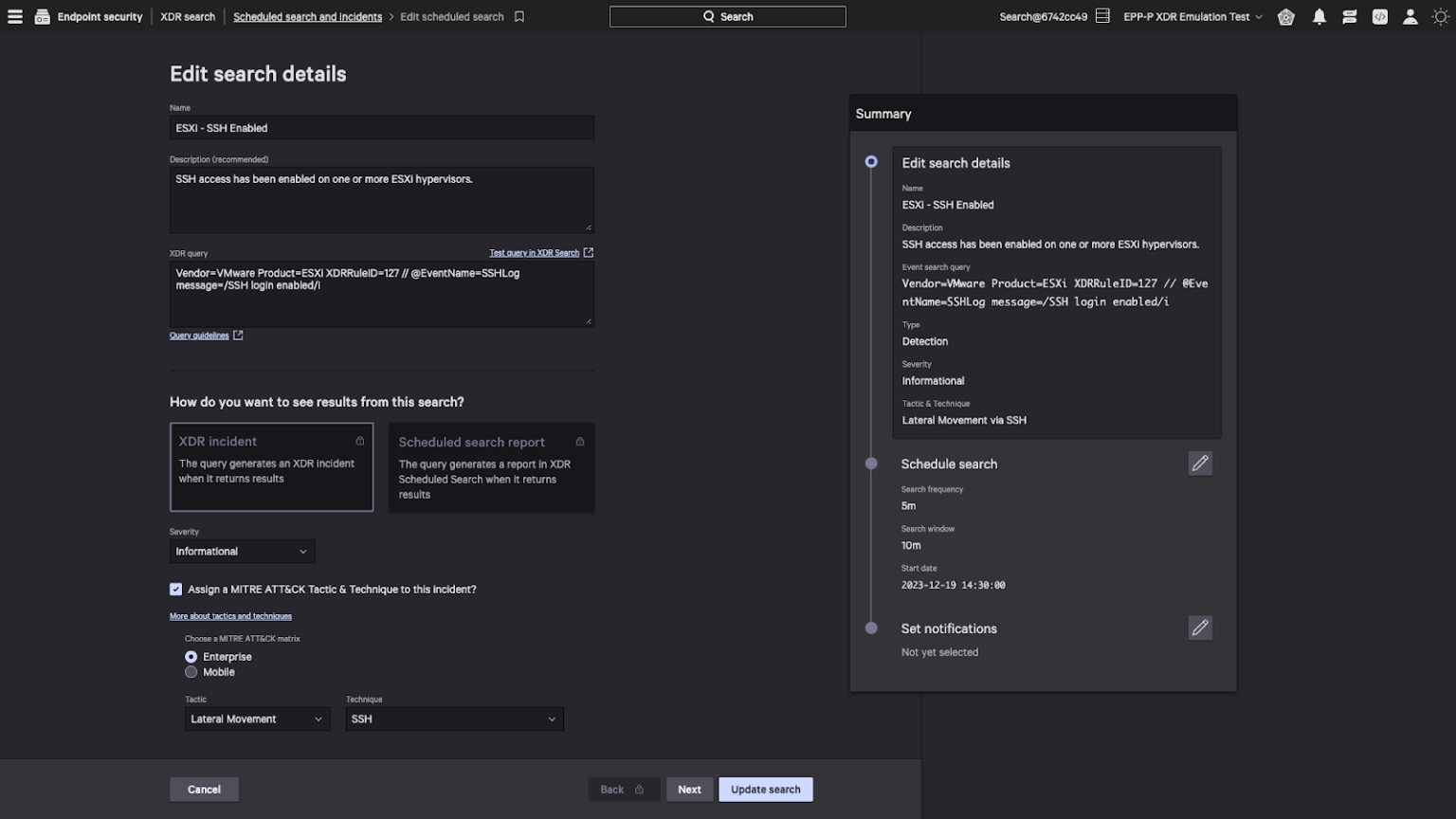Open the Tactic dropdown showing Lateral Movement
1456x819 pixels.
pyautogui.click(x=256, y=719)
